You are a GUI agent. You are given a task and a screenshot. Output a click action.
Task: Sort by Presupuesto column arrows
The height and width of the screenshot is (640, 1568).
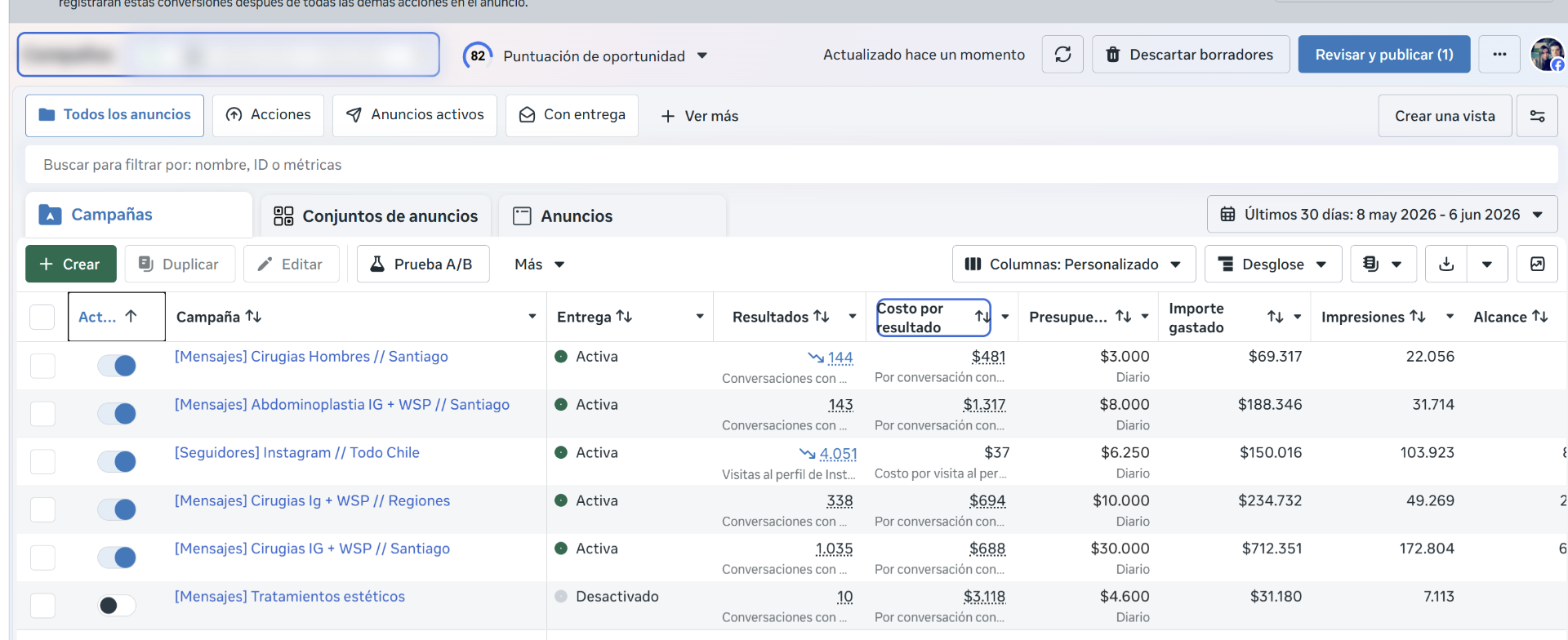coord(1124,317)
